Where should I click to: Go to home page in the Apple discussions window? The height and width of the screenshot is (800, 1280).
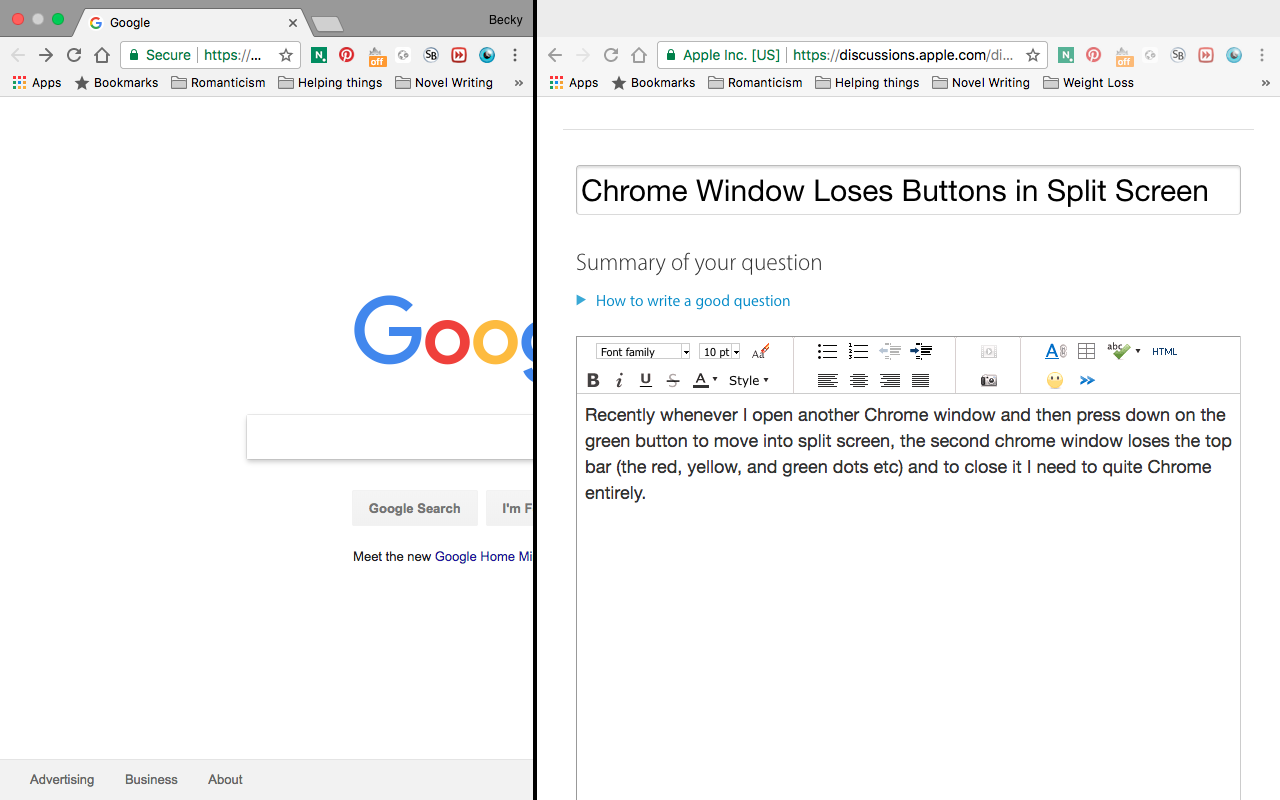coord(639,55)
